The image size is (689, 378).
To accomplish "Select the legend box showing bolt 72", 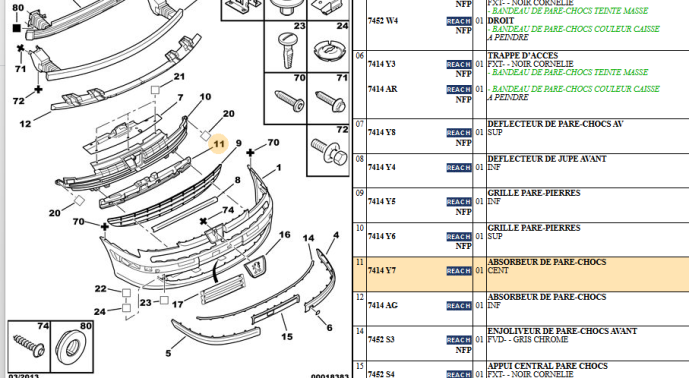I will (328, 150).
